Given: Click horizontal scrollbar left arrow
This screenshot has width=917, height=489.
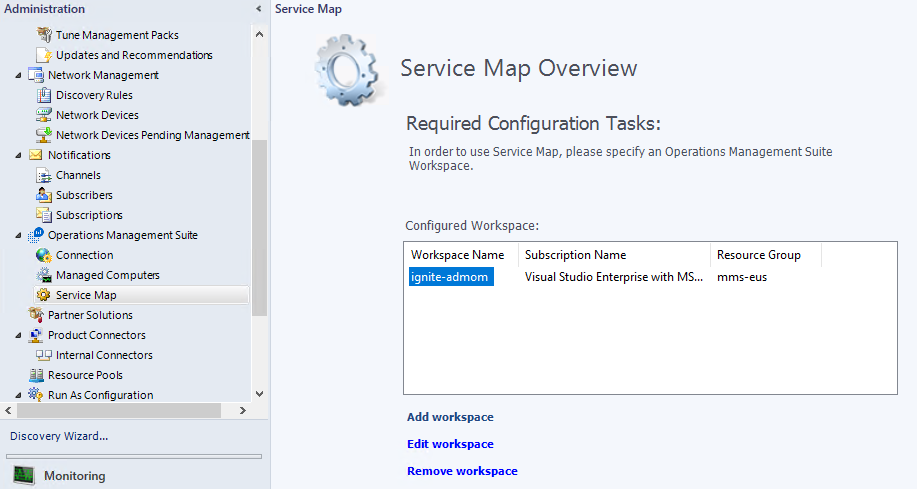Looking at the screenshot, I should 8,411.
